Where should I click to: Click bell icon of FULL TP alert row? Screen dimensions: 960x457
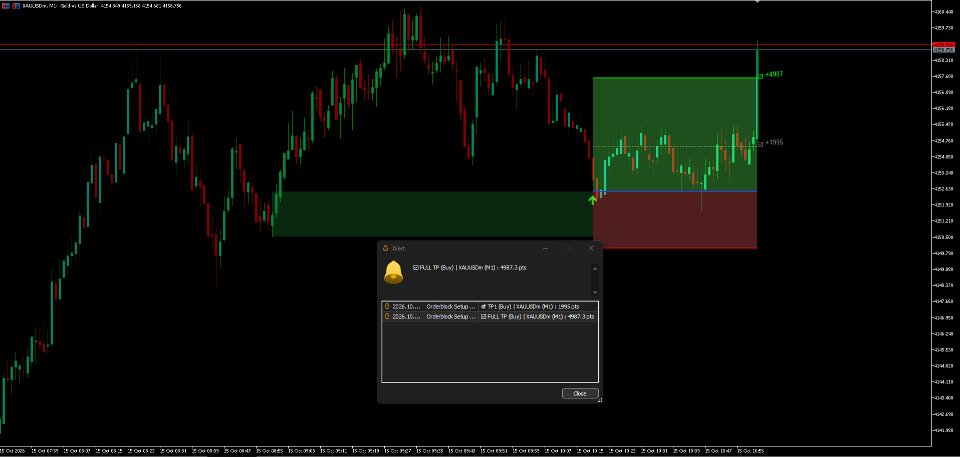click(386, 317)
